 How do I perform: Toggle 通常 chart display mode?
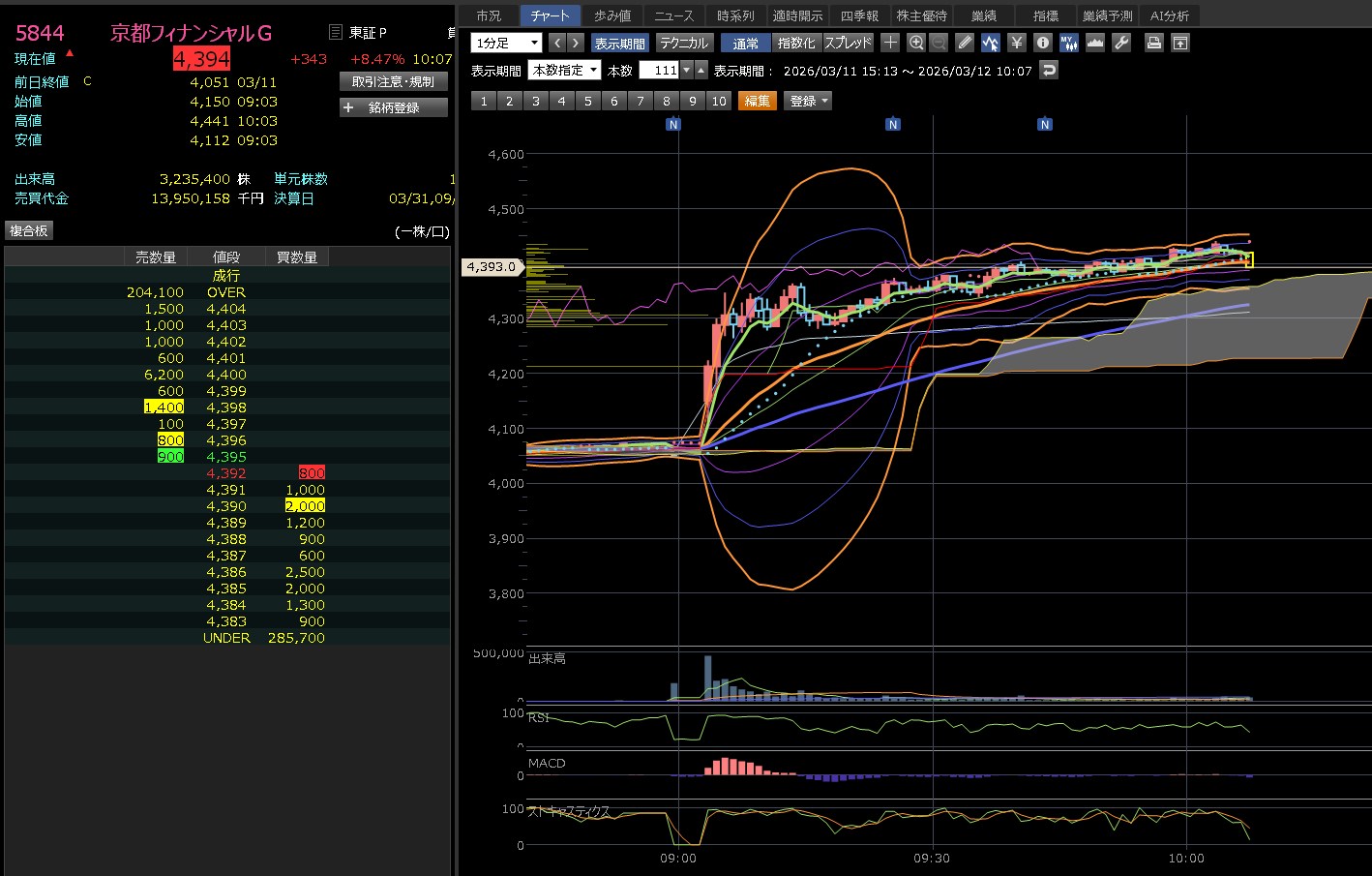746,43
